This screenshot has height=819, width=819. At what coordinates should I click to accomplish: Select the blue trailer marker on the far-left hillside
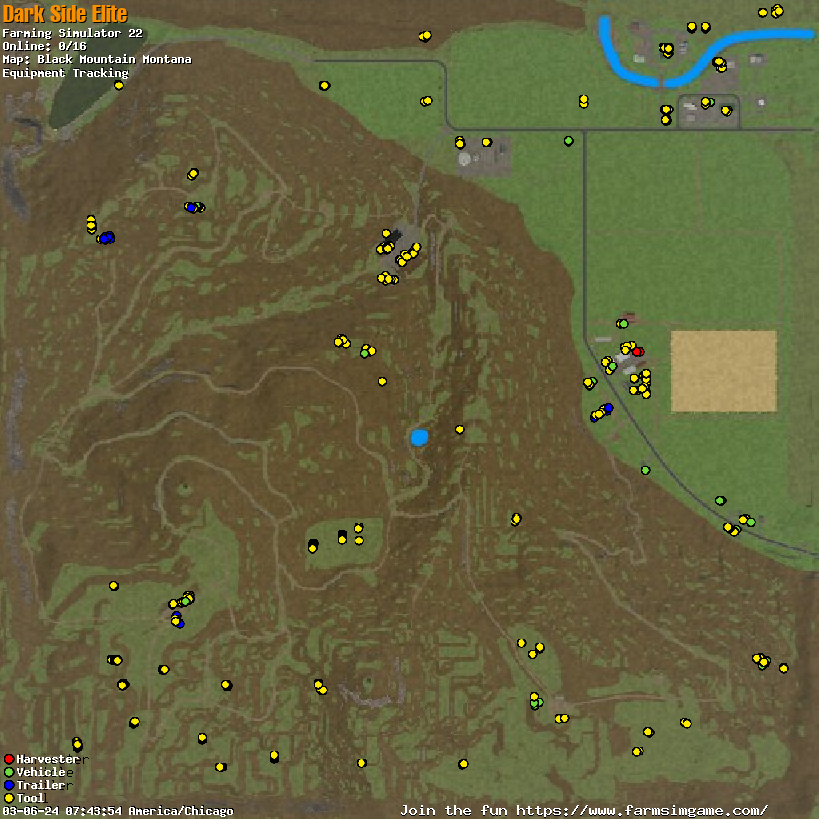107,237
